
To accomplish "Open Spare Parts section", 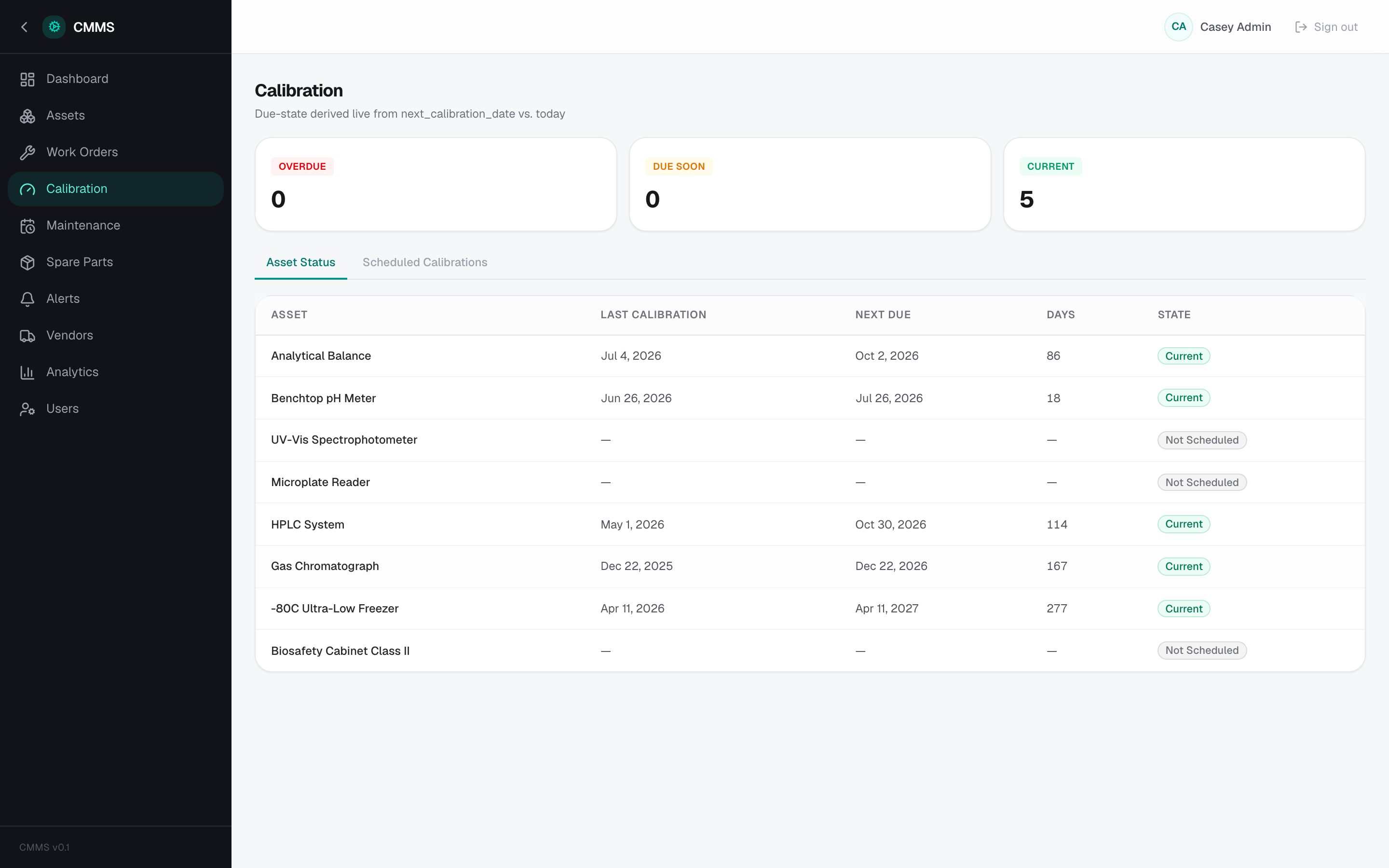I will click(115, 262).
